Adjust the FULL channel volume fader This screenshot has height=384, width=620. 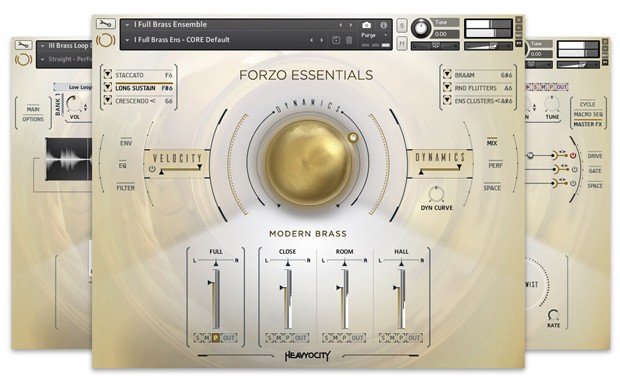(x=216, y=299)
